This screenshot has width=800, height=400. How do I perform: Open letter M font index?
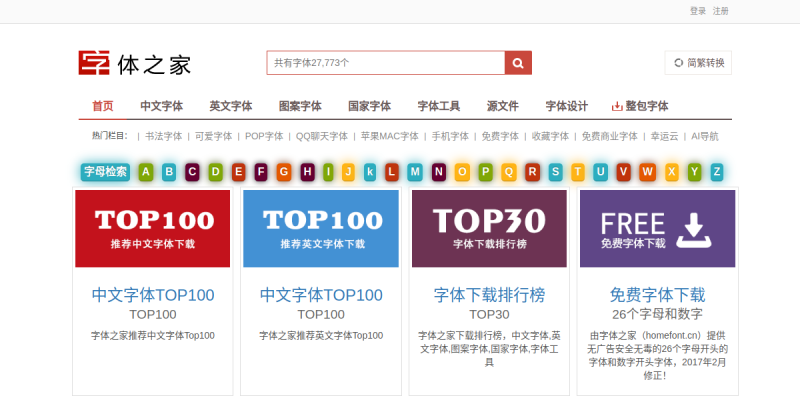415,172
